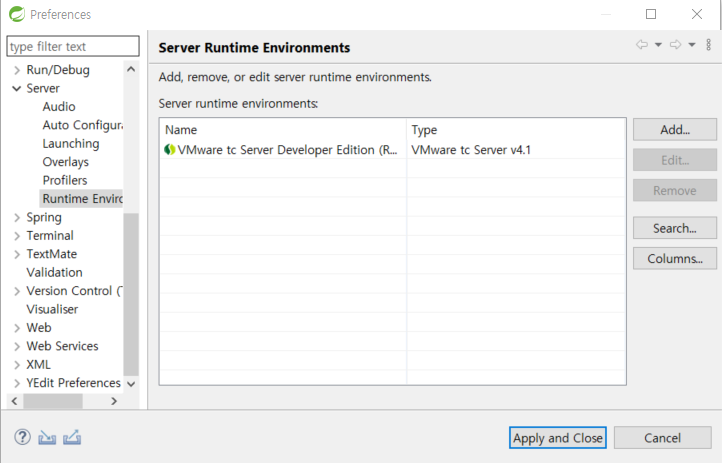Image resolution: width=722 pixels, height=463 pixels.
Task: Click the tree scroll down arrow
Action: pos(131,384)
